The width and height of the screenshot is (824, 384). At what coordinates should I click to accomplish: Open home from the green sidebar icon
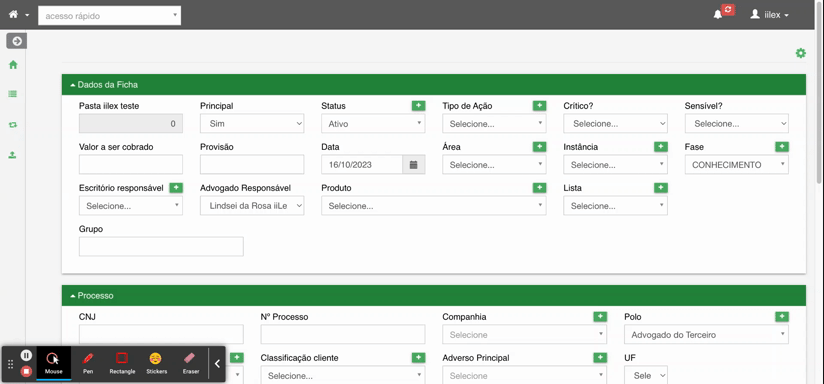[x=13, y=65]
